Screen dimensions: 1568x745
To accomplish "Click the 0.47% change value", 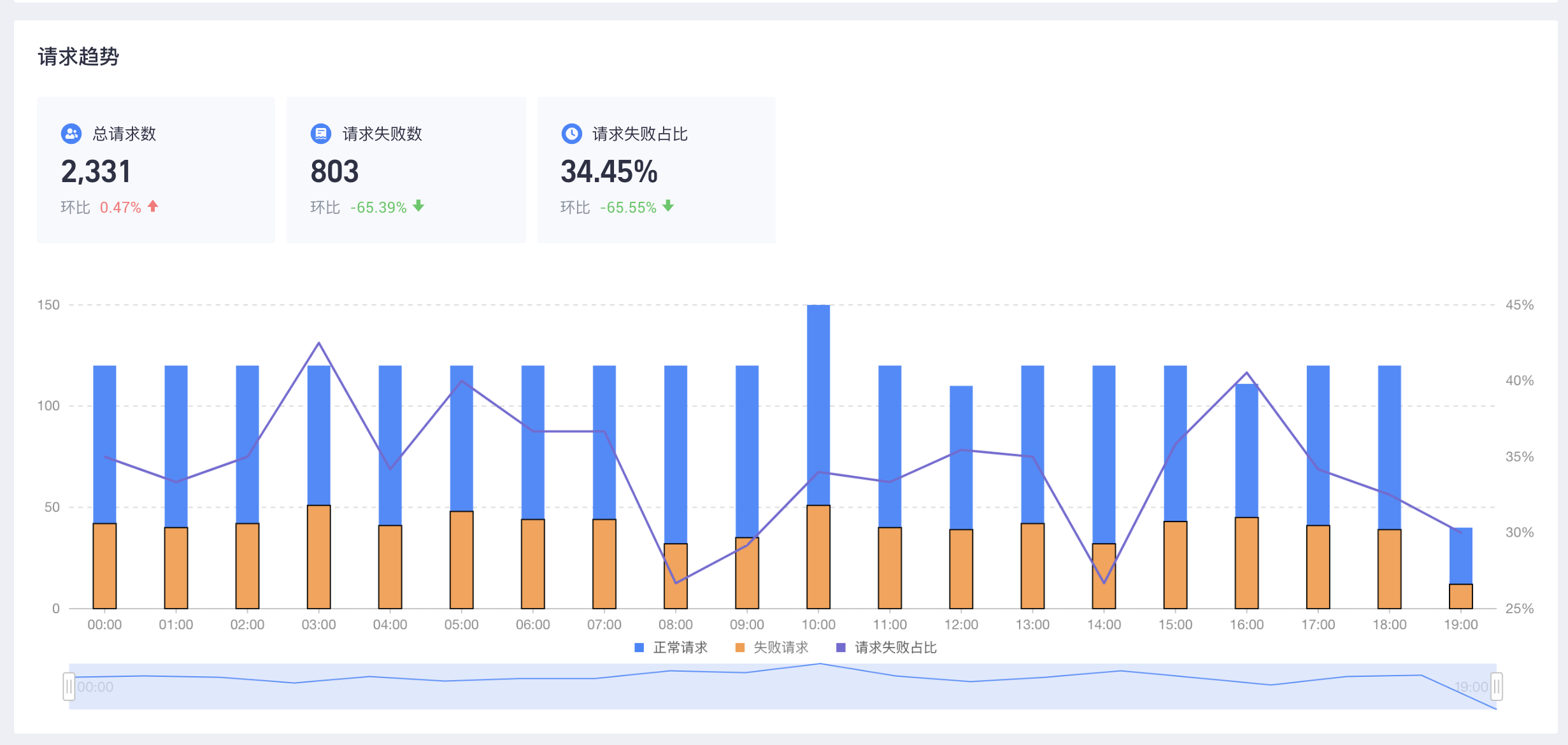I will [x=120, y=208].
